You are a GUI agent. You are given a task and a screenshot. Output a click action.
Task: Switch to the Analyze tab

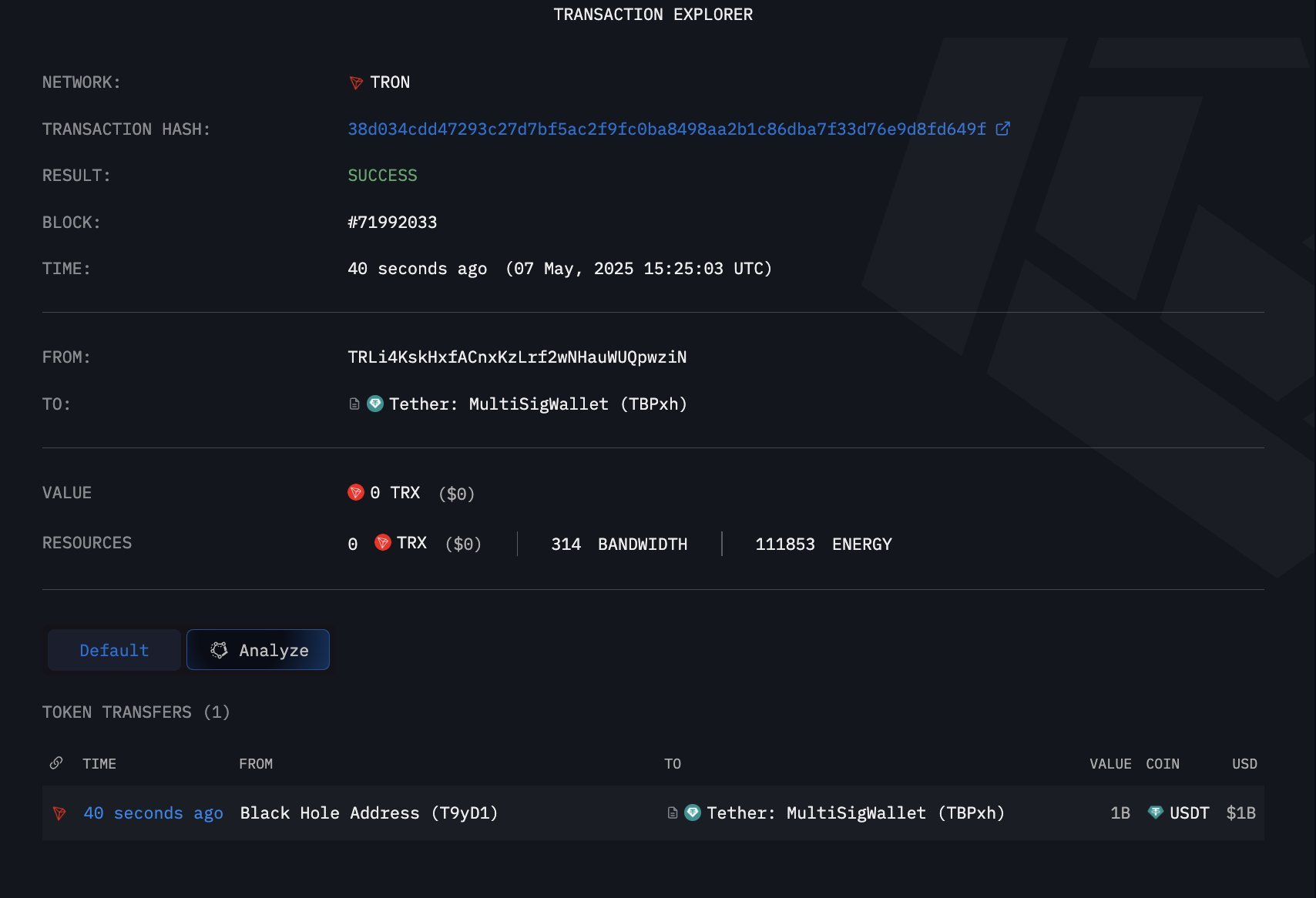tap(258, 650)
